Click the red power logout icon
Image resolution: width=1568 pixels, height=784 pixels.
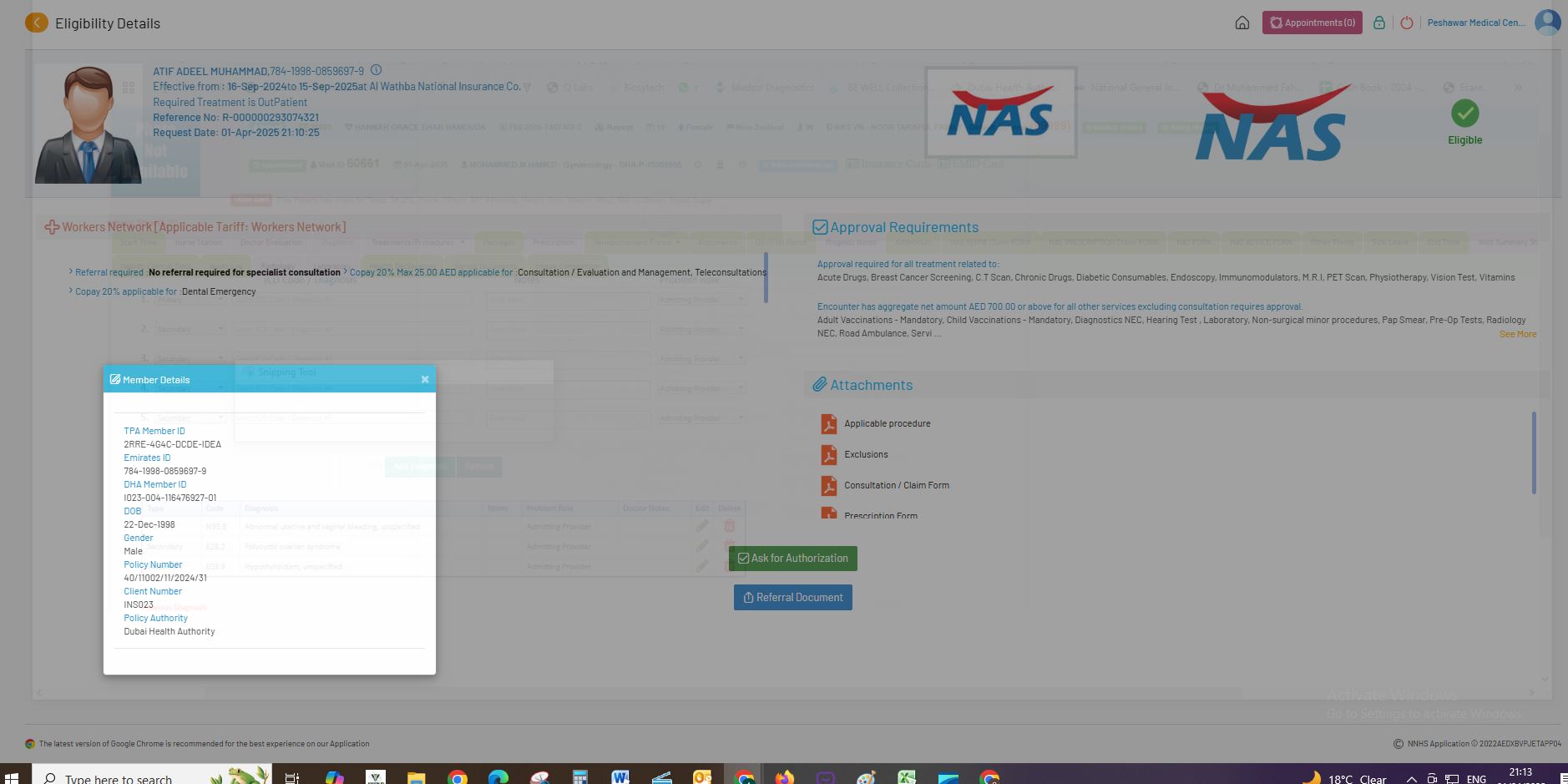pyautogui.click(x=1407, y=23)
